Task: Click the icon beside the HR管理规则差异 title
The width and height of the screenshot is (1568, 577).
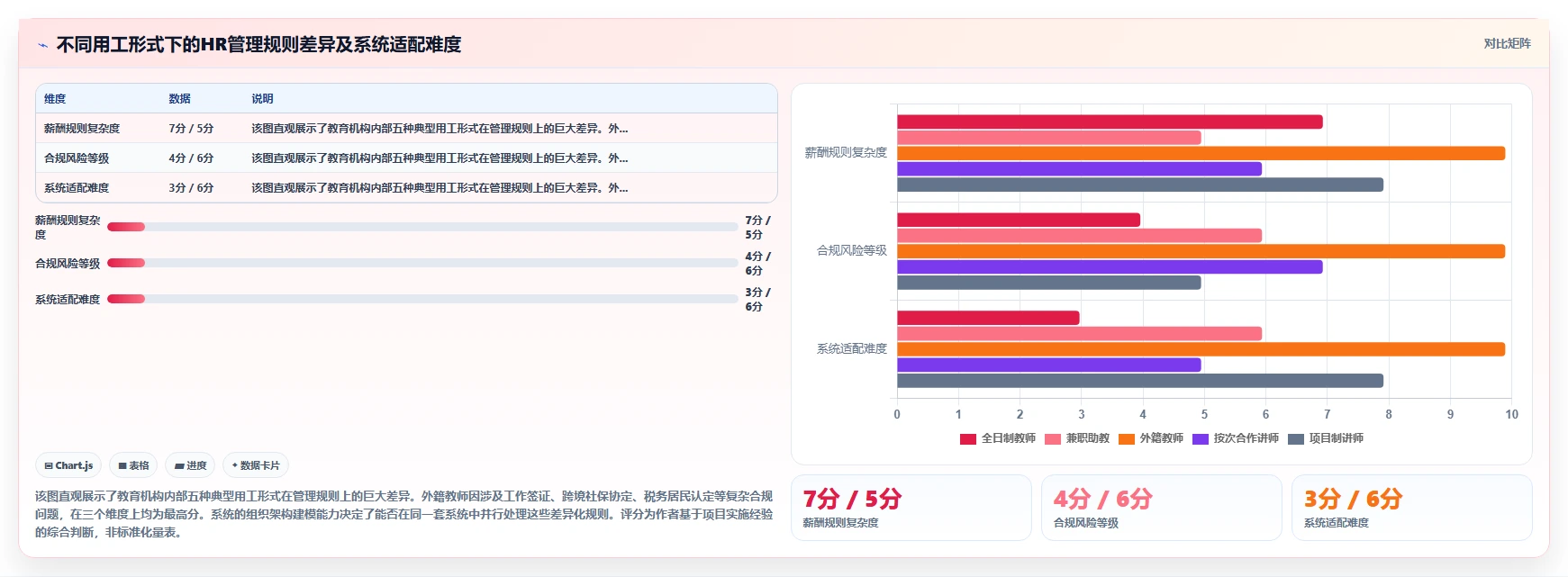Action: 42,45
